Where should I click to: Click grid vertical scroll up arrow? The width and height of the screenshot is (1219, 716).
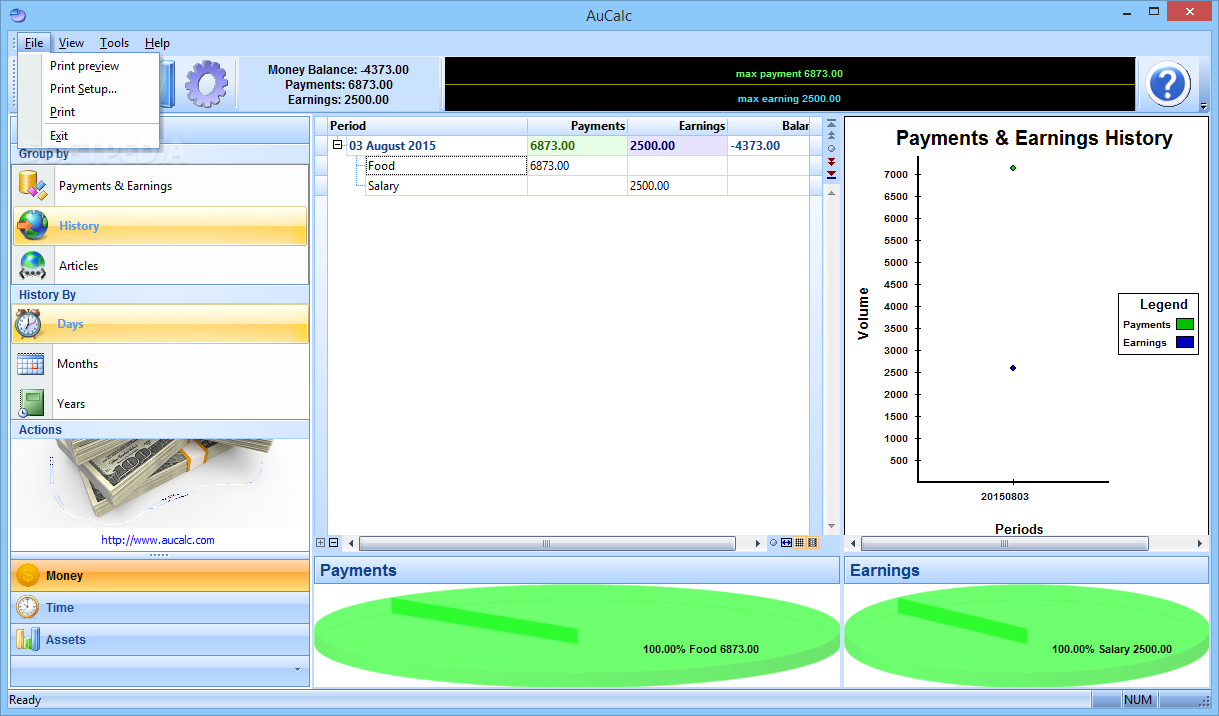(831, 193)
